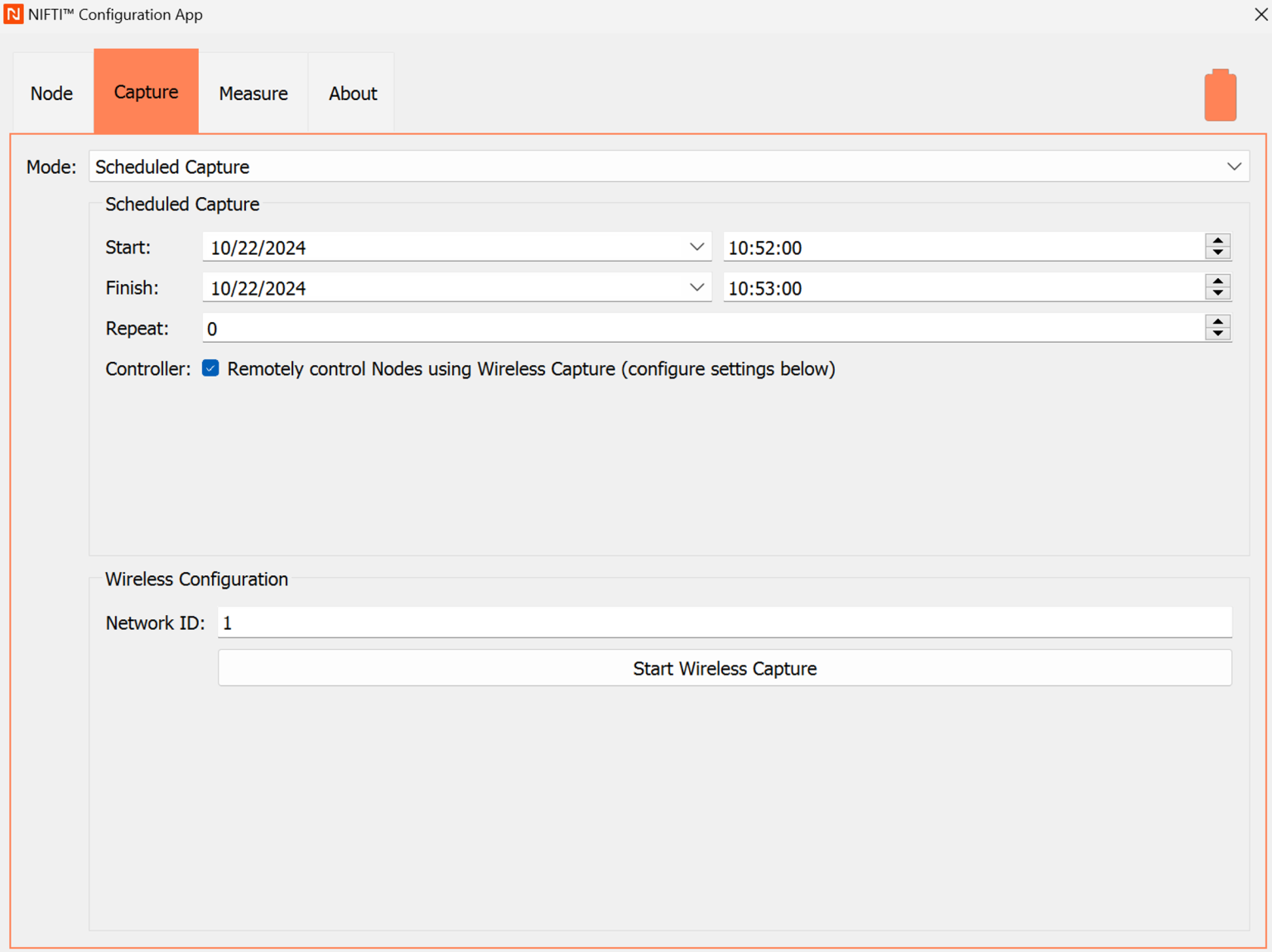The height and width of the screenshot is (952, 1272).
Task: Switch to the Node tab
Action: coord(51,93)
